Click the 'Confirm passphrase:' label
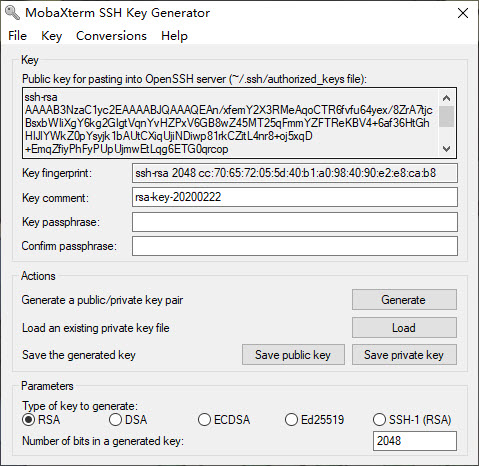 [69, 246]
